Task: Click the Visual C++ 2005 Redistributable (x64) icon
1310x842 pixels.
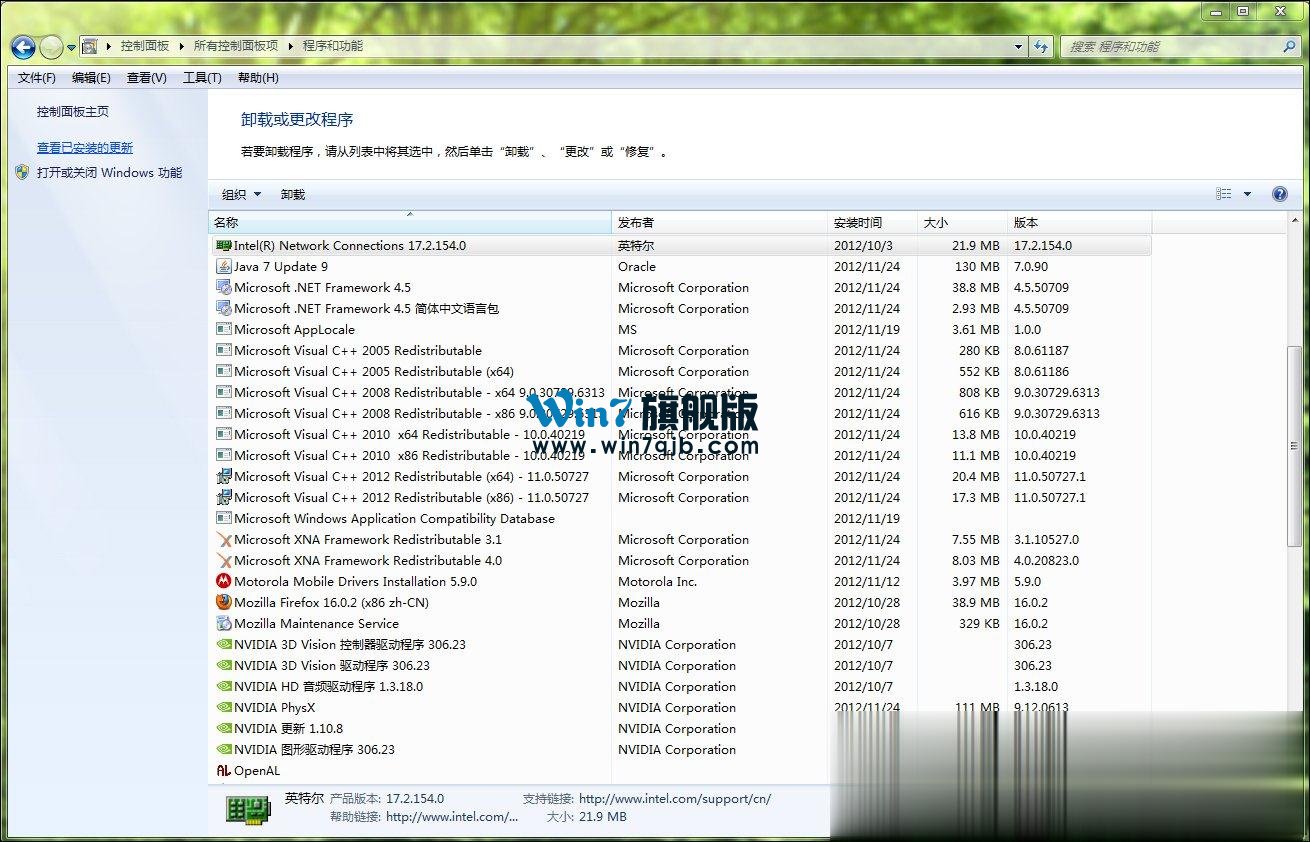Action: pyautogui.click(x=224, y=371)
